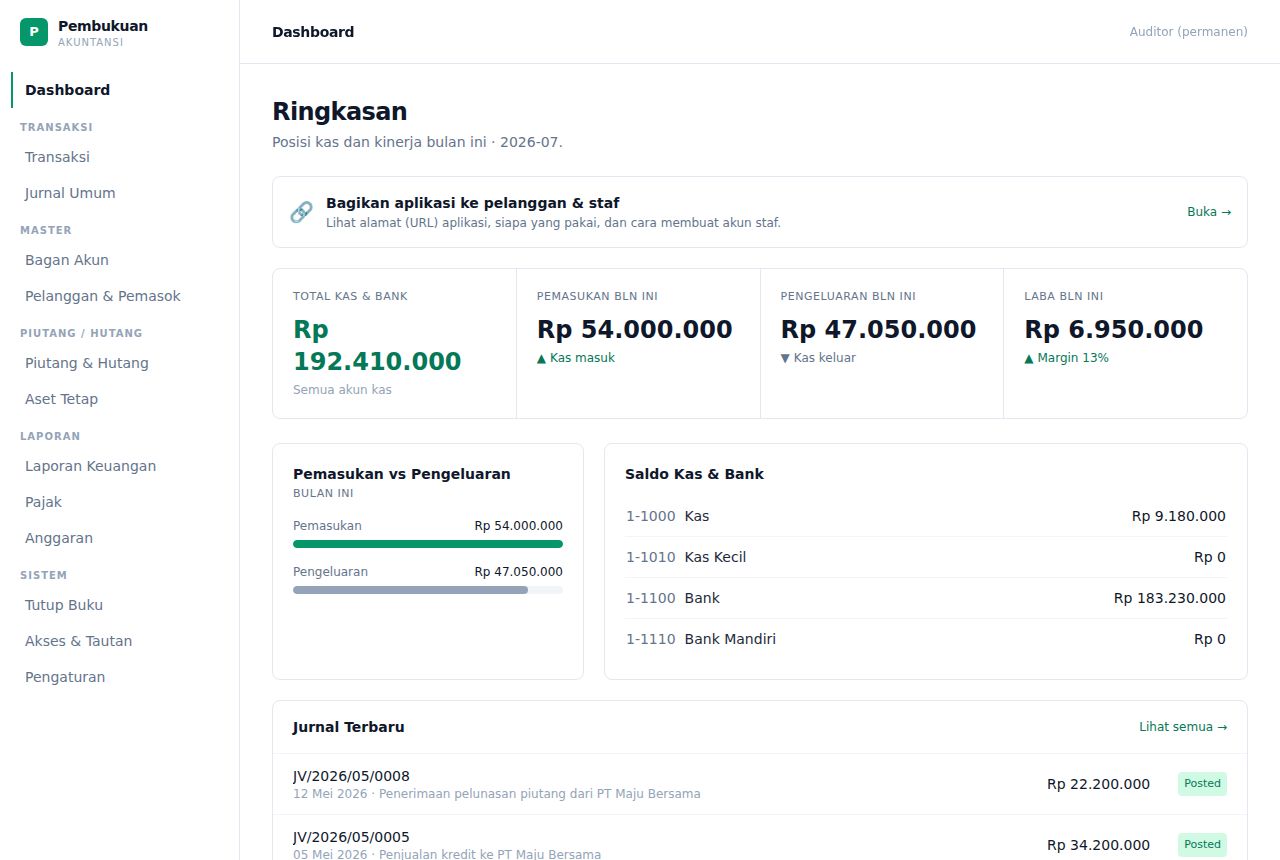1280x860 pixels.
Task: Click the Rp 34.200.000 journal amount
Action: click(1098, 845)
